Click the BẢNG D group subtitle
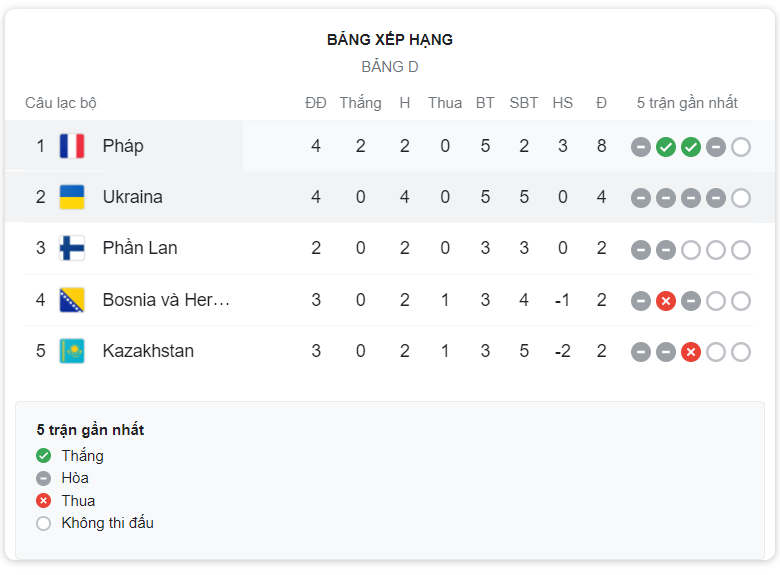 click(390, 67)
